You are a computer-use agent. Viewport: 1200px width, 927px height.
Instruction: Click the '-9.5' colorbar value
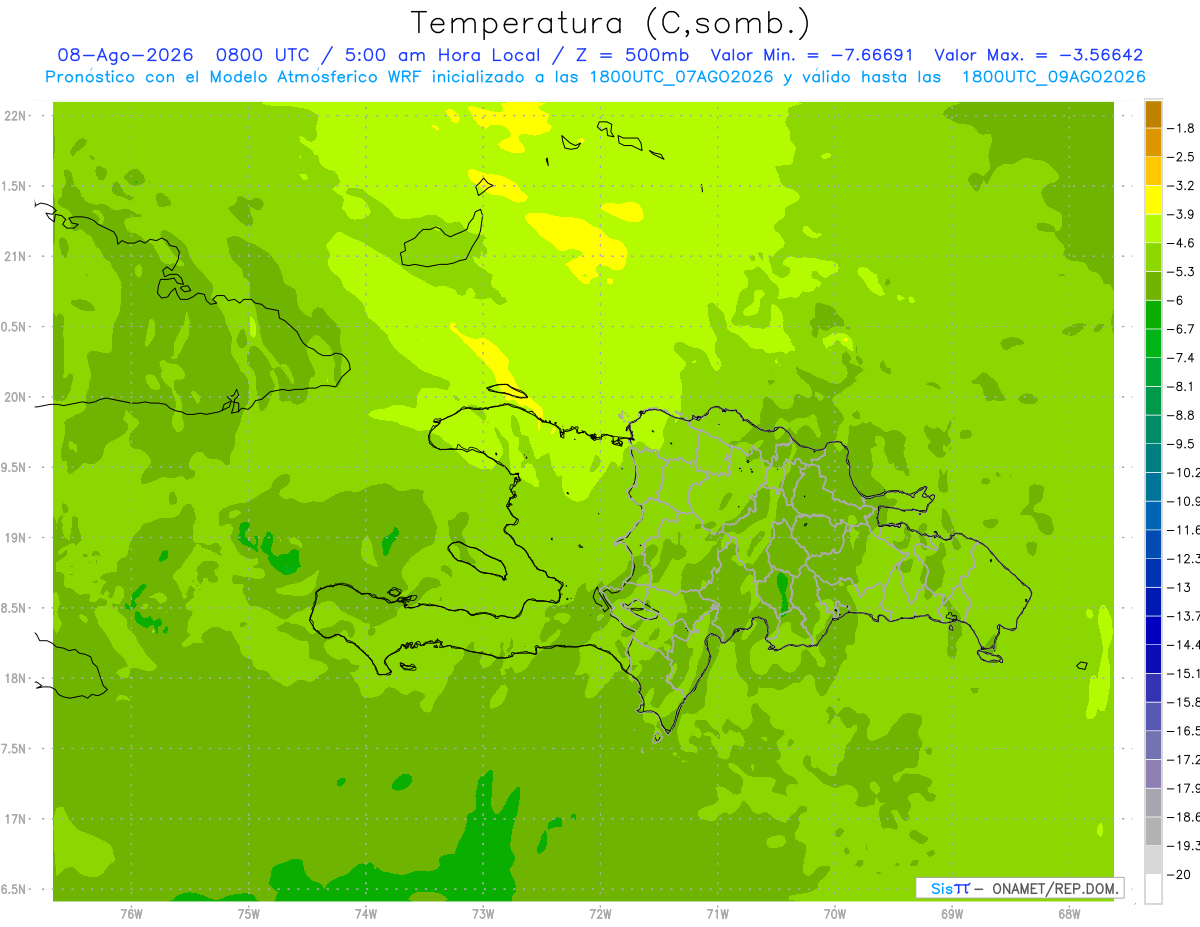click(x=1183, y=444)
